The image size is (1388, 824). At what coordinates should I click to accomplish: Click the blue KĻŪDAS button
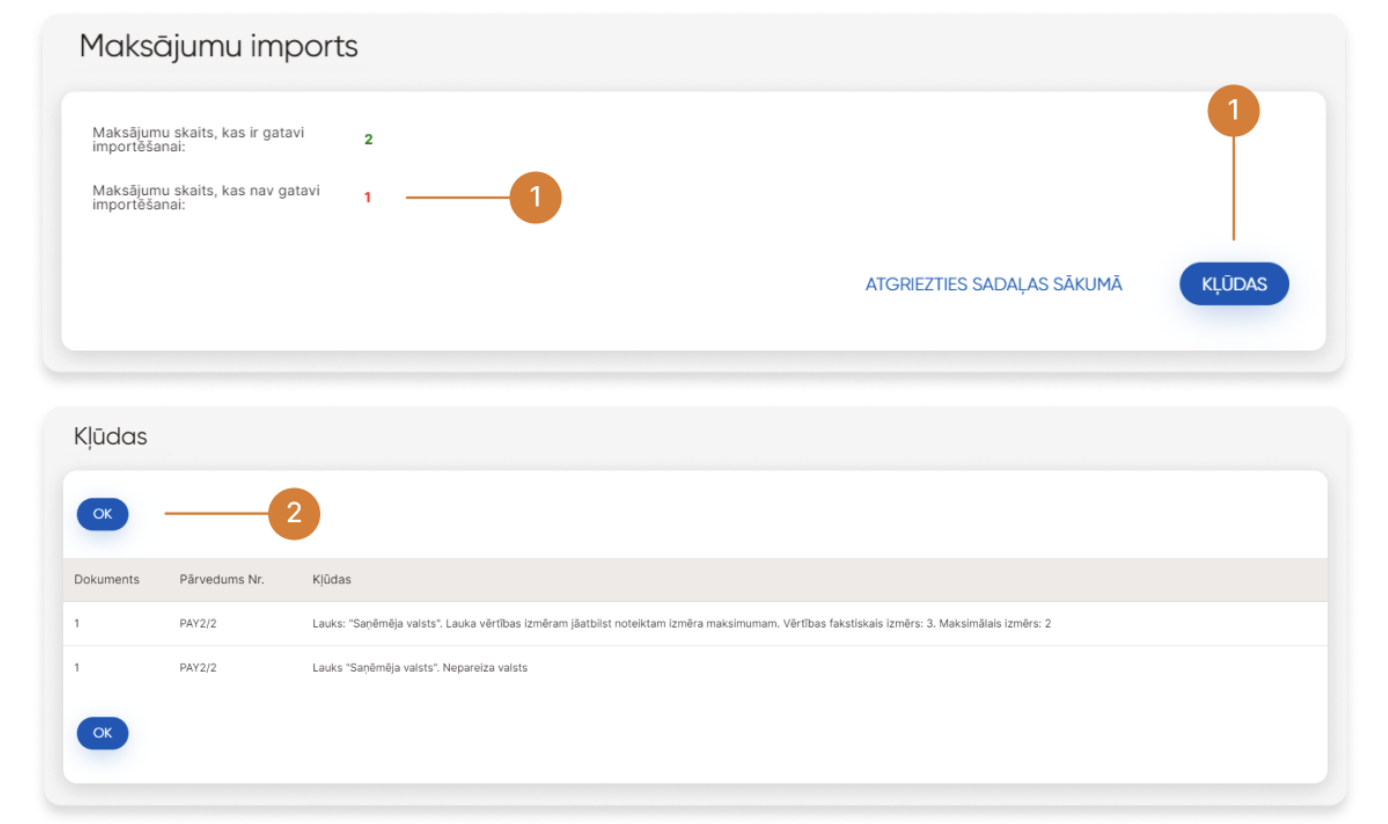(1233, 284)
